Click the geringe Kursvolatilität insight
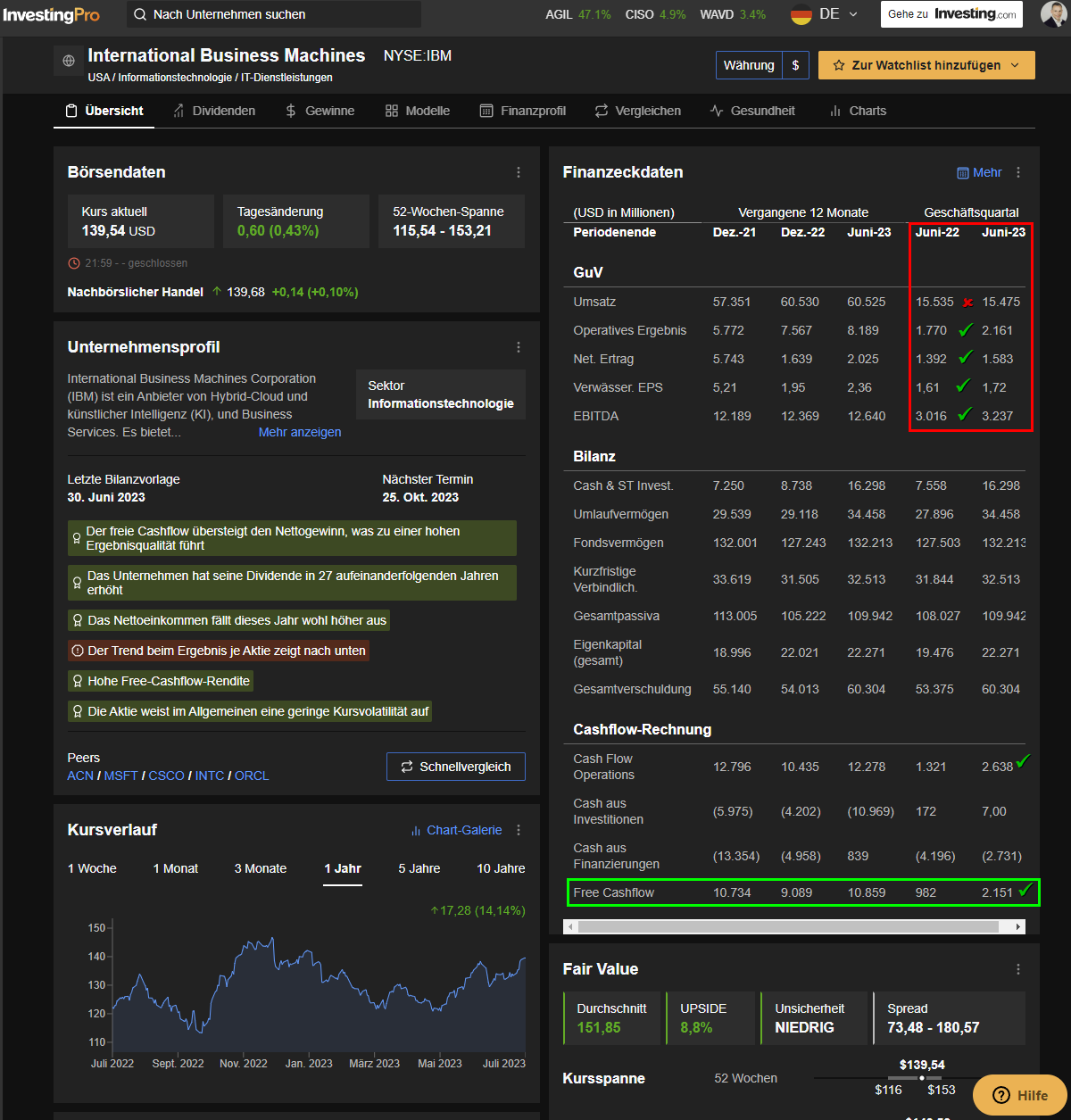This screenshot has width=1071, height=1120. point(251,711)
